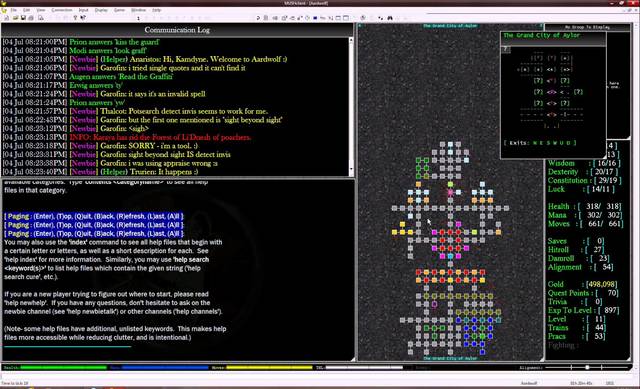Click the Quest Points stat line
The width and height of the screenshot is (640, 389).
coord(583,293)
